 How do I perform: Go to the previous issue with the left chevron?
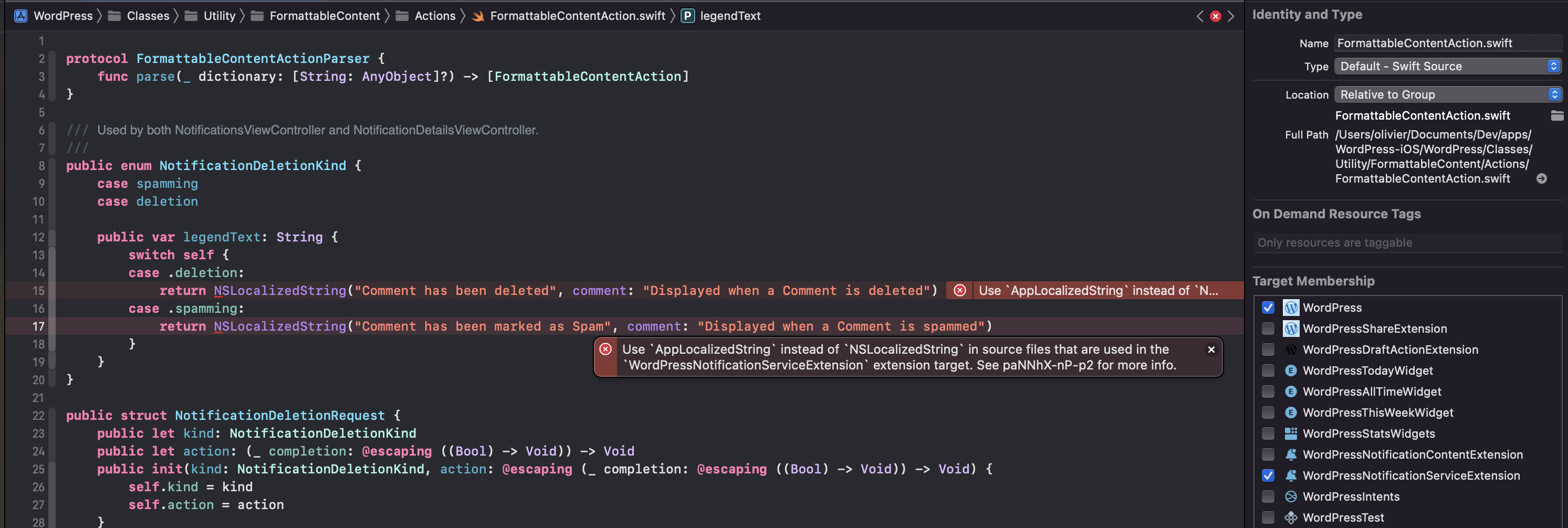tap(1200, 16)
